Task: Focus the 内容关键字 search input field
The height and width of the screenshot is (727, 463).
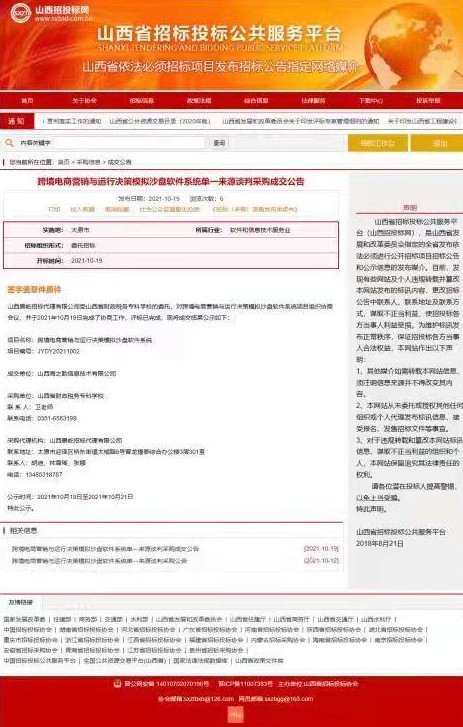Action: 129,143
